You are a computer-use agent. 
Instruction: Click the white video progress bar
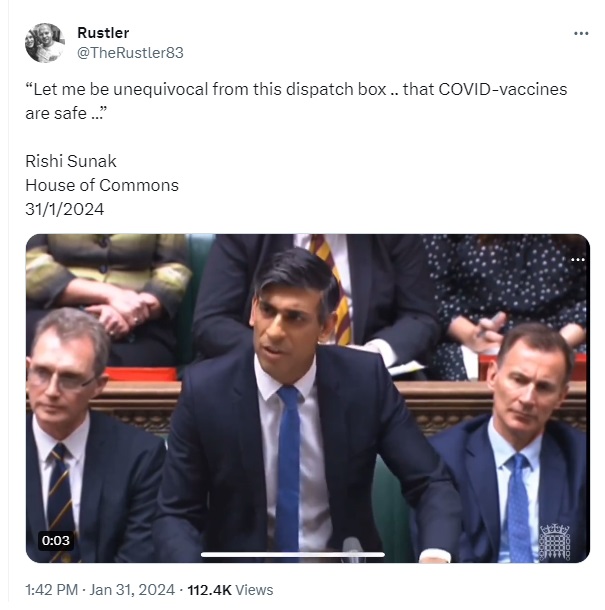[x=293, y=555]
